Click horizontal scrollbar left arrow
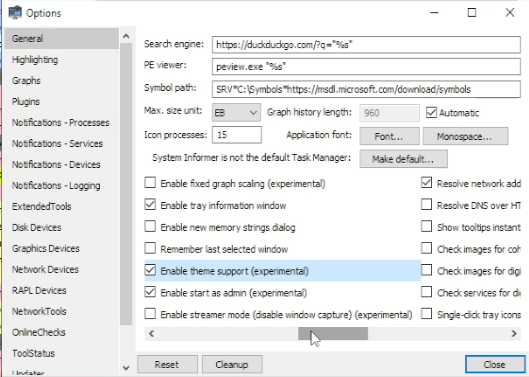The width and height of the screenshot is (529, 377). pos(151,333)
